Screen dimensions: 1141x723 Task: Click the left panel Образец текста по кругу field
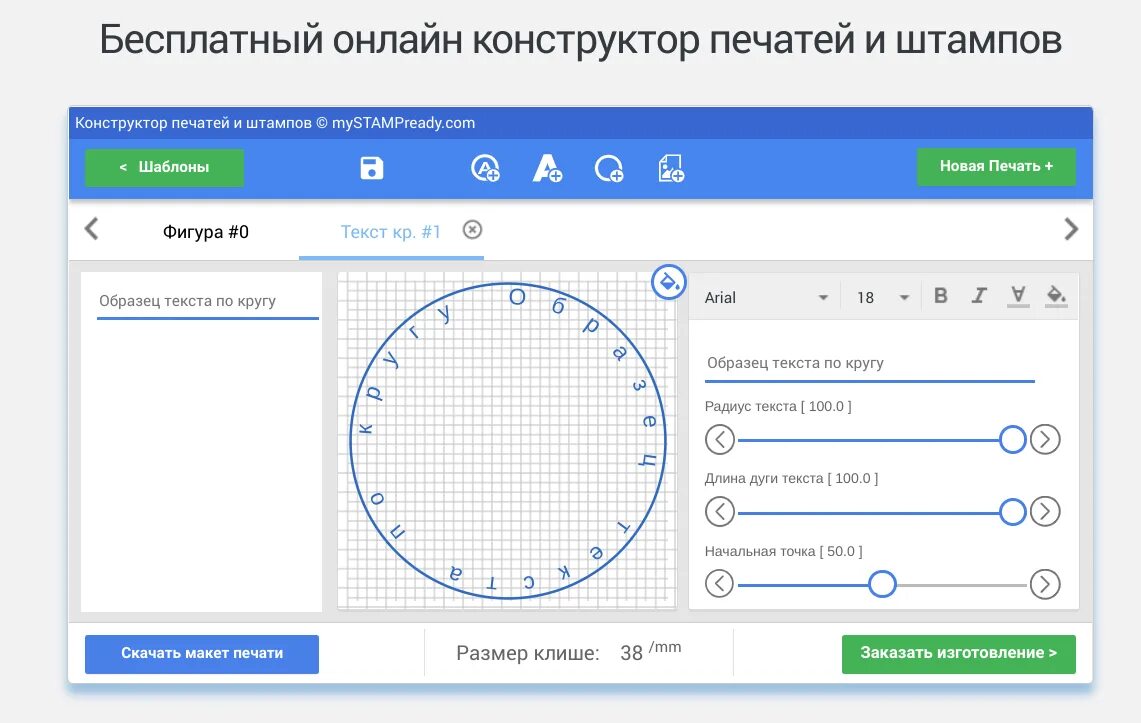coord(208,301)
